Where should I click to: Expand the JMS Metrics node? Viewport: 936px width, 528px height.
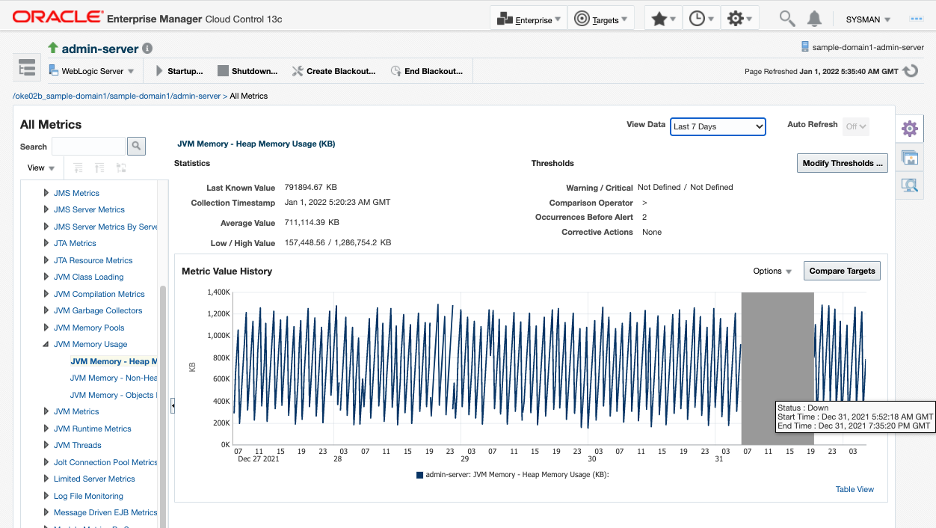point(46,193)
